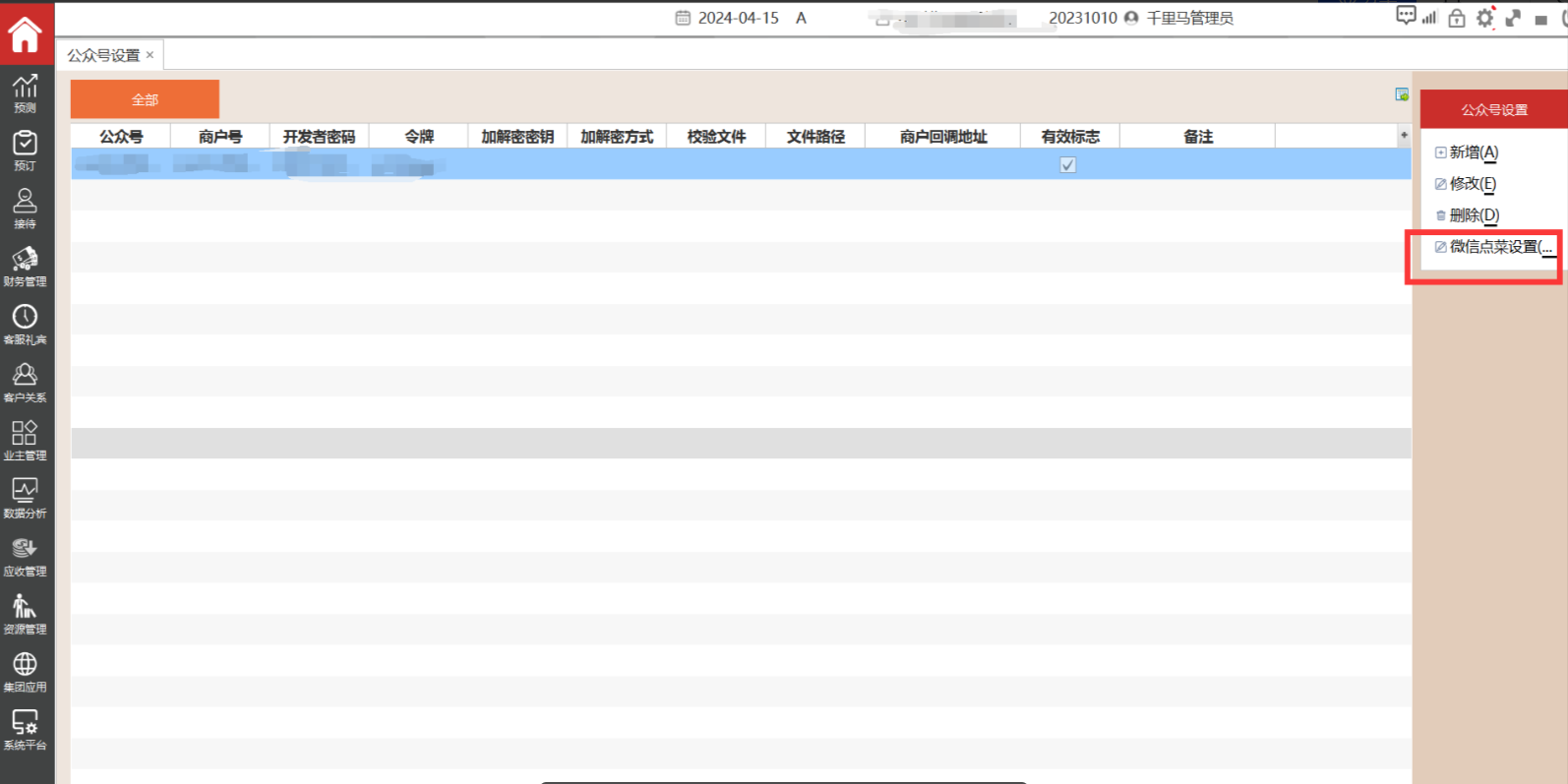
Task: Open the 系统平台 system platform module
Action: click(x=25, y=730)
